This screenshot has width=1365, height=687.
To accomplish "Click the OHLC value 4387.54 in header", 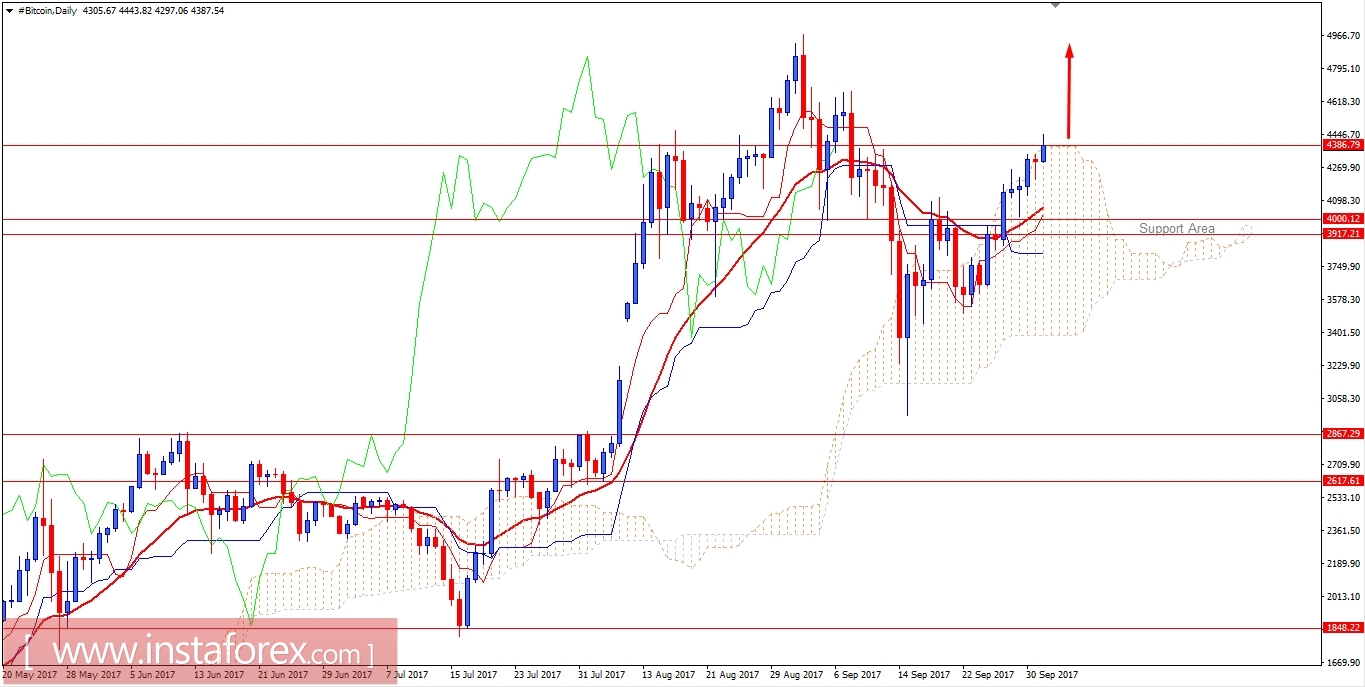I will pyautogui.click(x=205, y=10).
